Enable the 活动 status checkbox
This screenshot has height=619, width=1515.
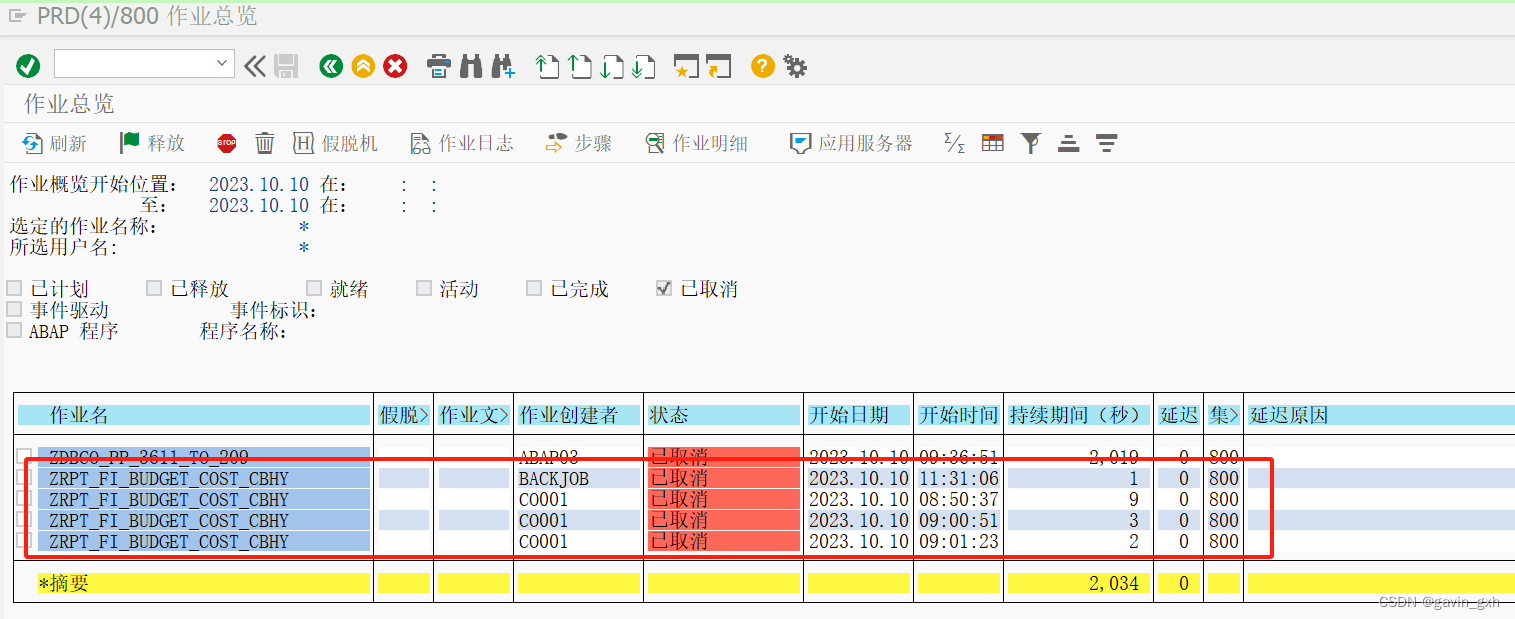tap(424, 288)
